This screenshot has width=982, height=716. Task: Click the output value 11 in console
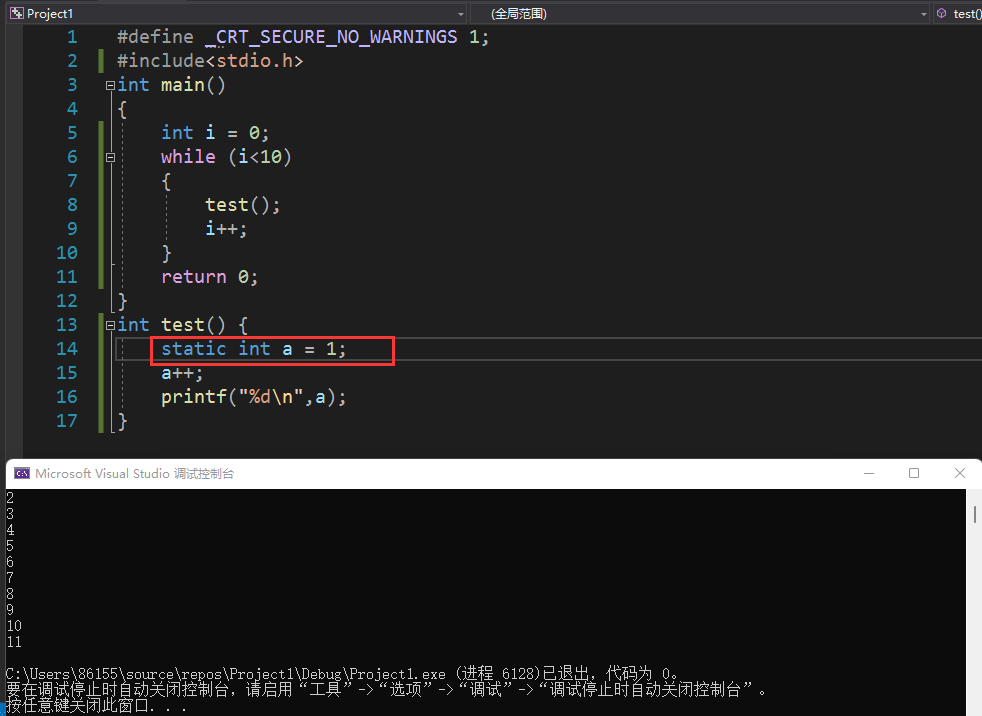[14, 642]
